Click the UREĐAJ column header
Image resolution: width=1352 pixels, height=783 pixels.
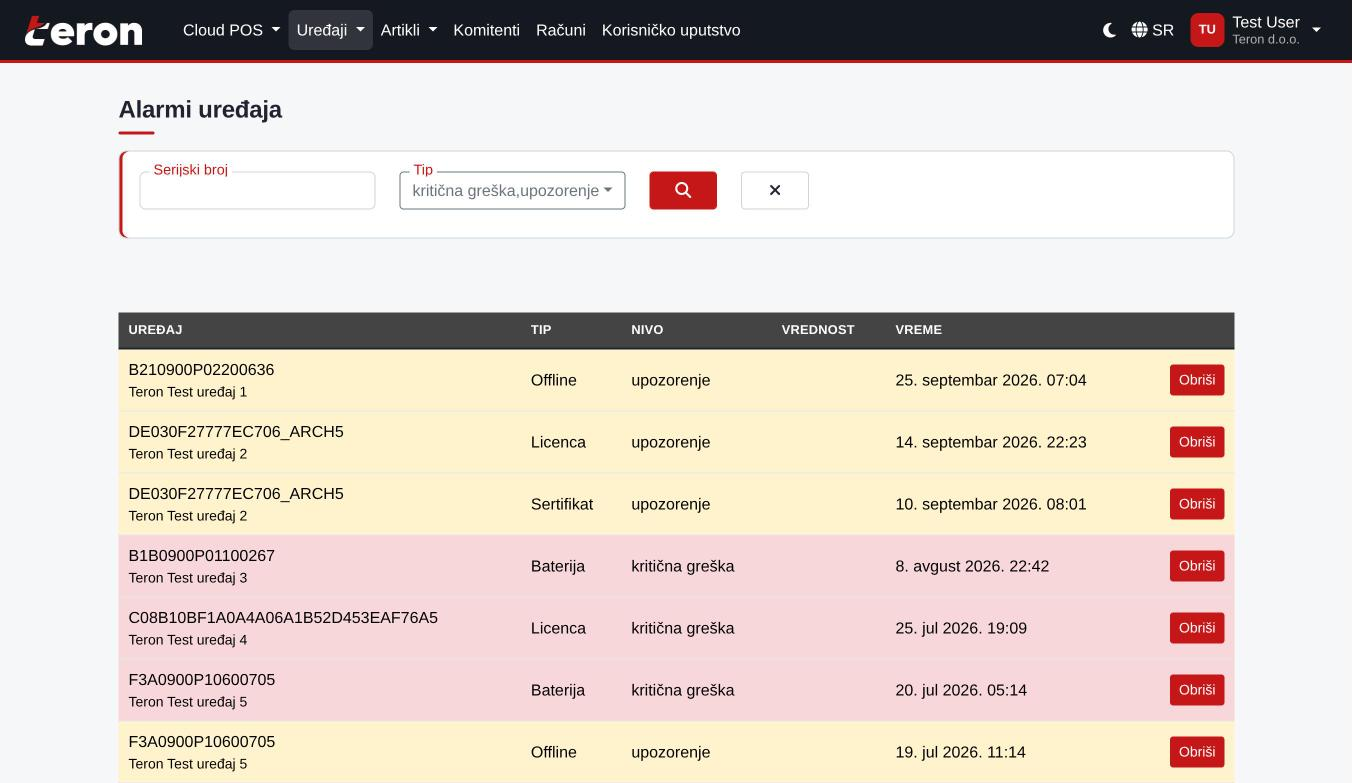pyautogui.click(x=155, y=330)
